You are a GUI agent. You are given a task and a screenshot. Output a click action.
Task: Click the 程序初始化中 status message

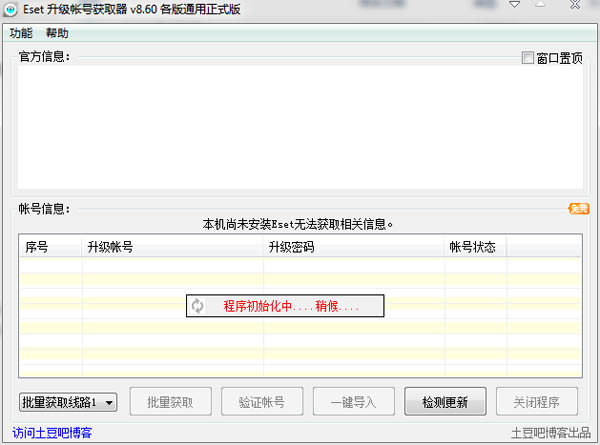(x=291, y=306)
